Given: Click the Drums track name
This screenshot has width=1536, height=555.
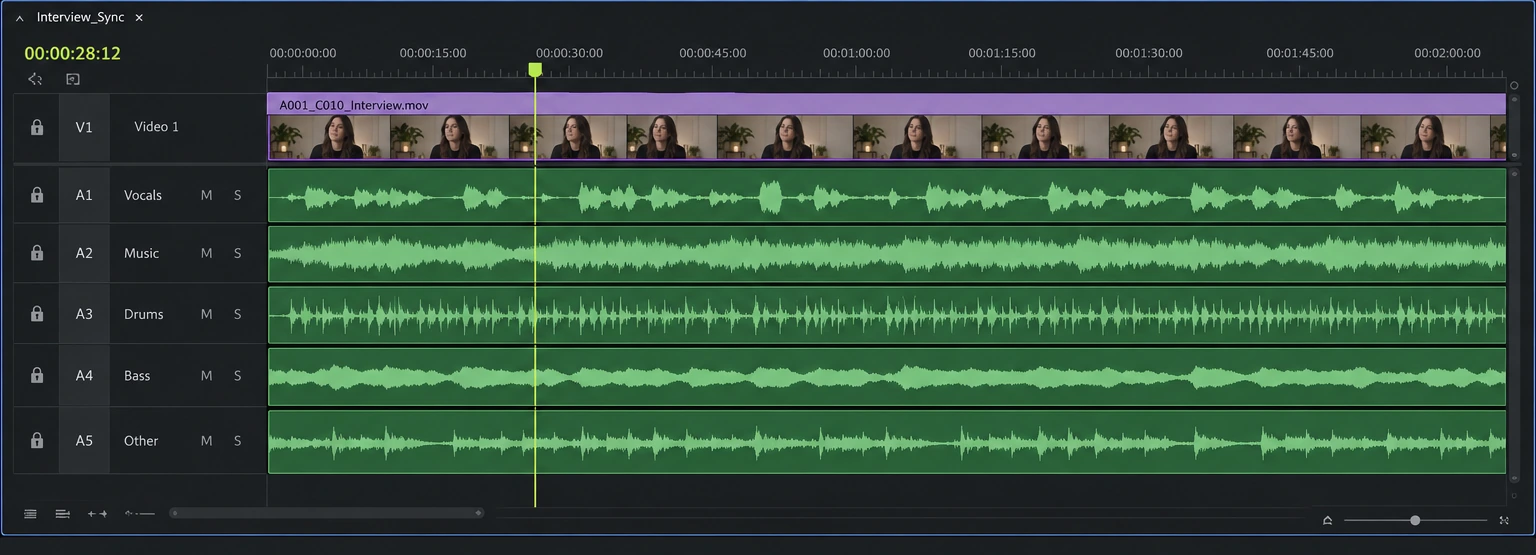Looking at the screenshot, I should (x=144, y=314).
